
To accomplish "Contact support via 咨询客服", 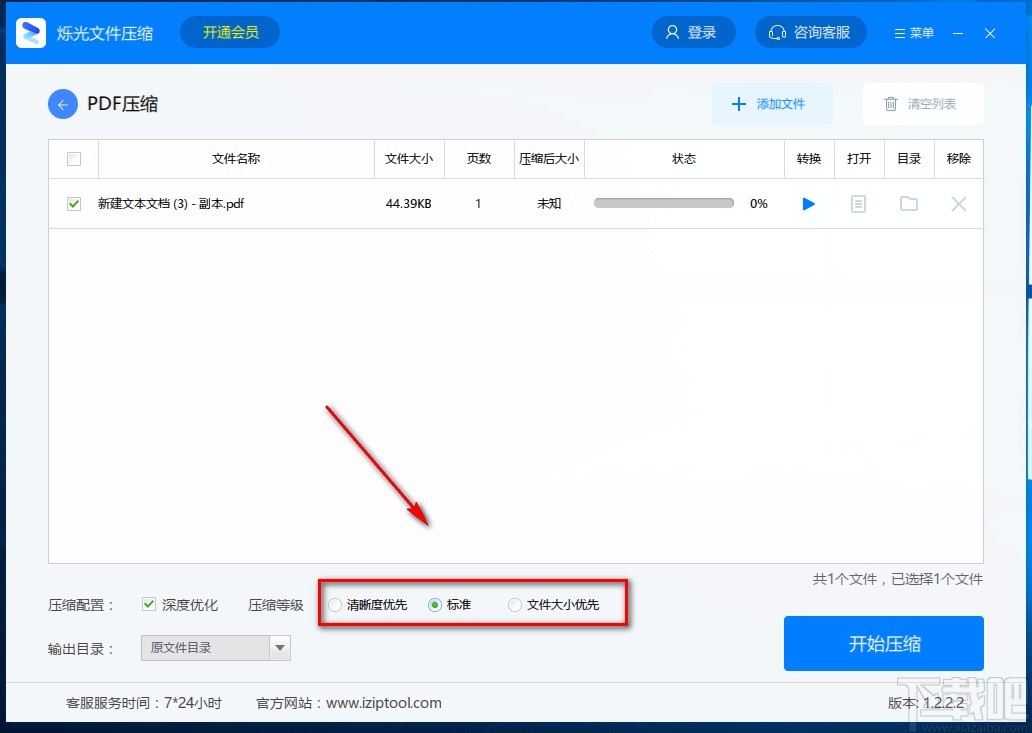I will coord(810,32).
